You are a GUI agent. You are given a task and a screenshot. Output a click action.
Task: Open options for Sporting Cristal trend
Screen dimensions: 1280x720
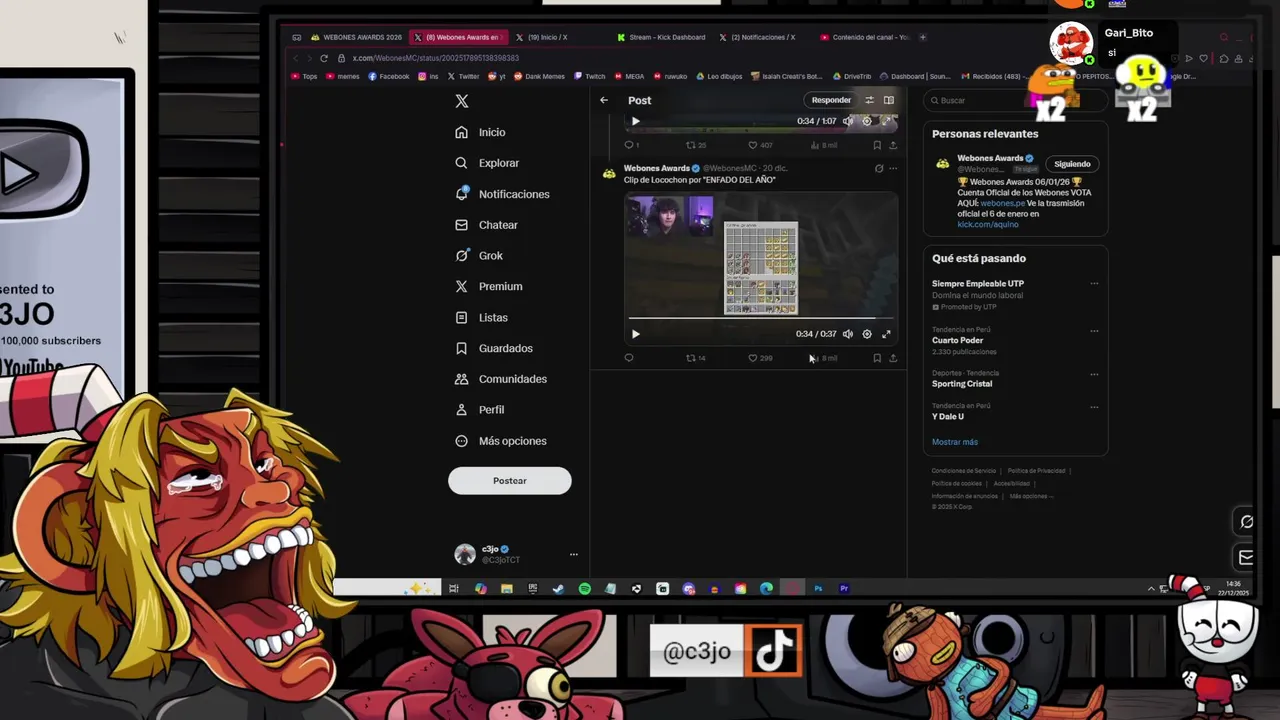coord(1094,374)
